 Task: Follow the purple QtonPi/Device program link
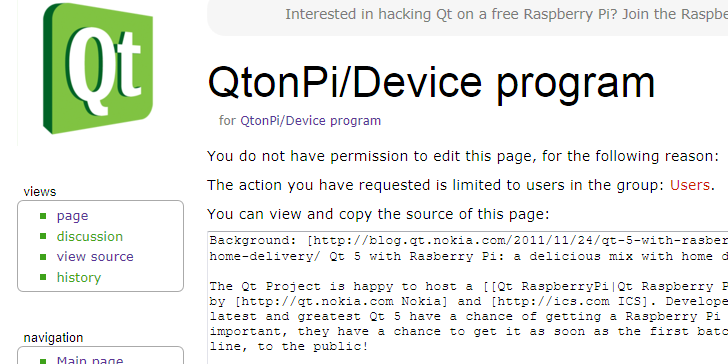pyautogui.click(x=311, y=121)
